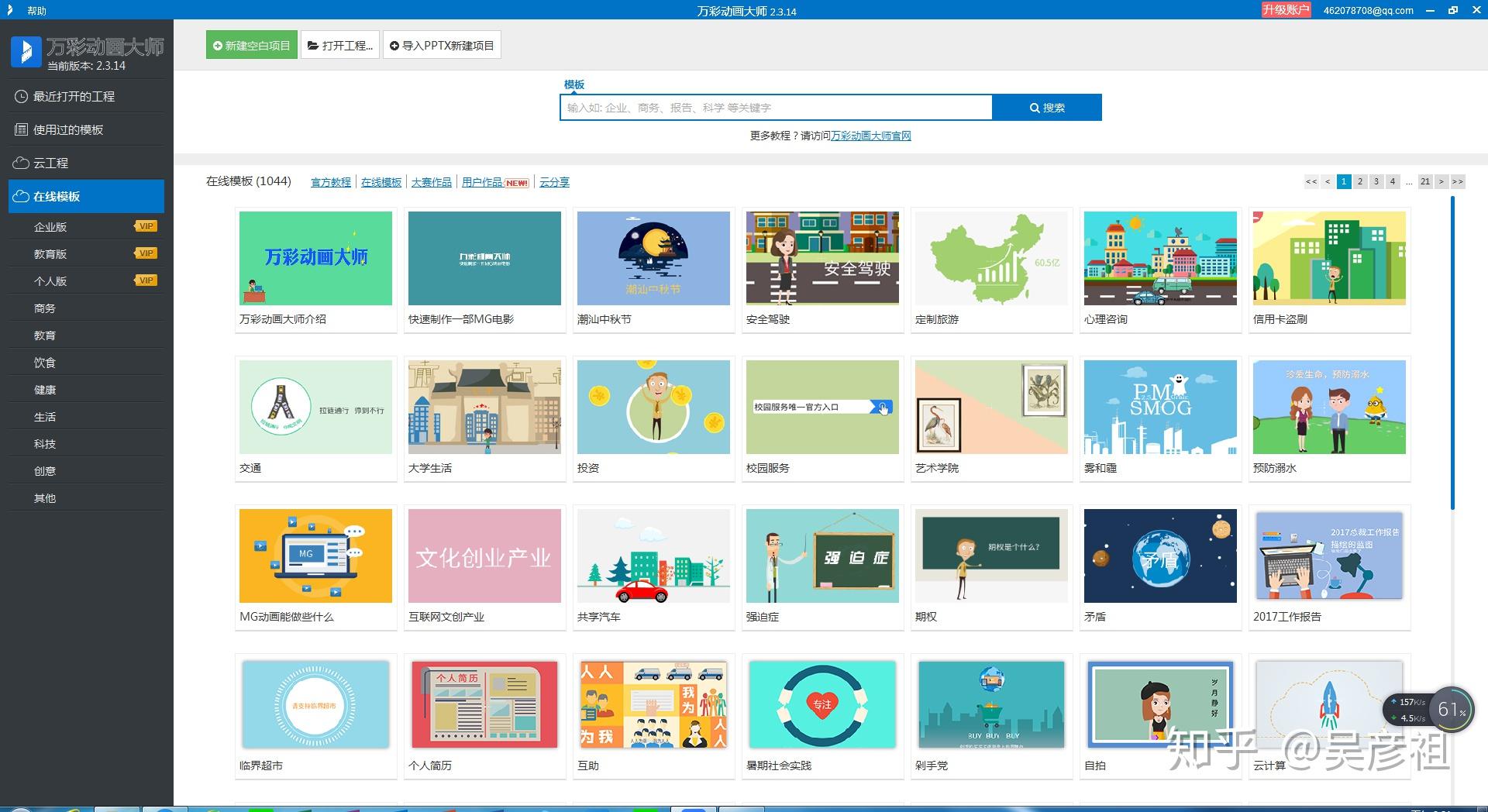The height and width of the screenshot is (812, 1488).
Task: Open the 大学生活 template thumbnail
Action: click(x=484, y=407)
